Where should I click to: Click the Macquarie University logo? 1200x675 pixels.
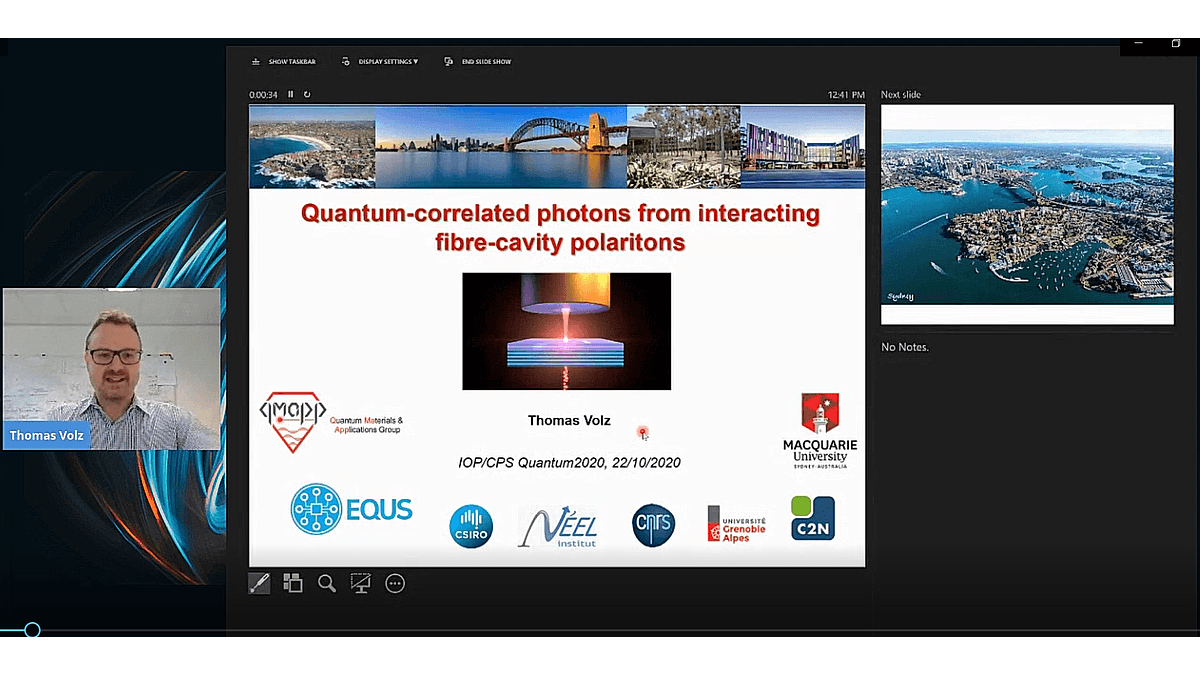(x=820, y=431)
